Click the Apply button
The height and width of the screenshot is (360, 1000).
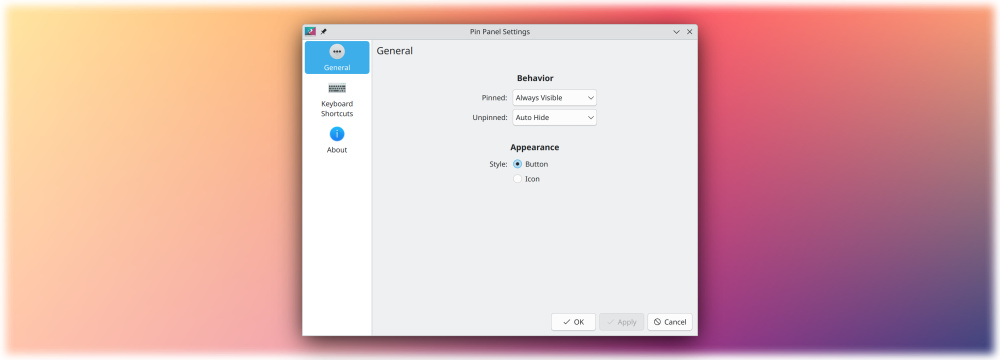[x=621, y=322]
